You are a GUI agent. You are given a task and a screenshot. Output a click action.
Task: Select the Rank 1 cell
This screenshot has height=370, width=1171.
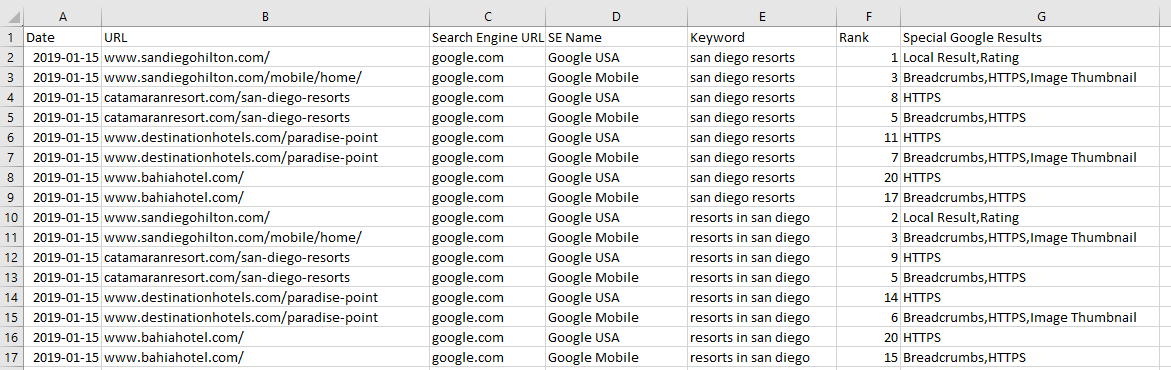pos(869,57)
